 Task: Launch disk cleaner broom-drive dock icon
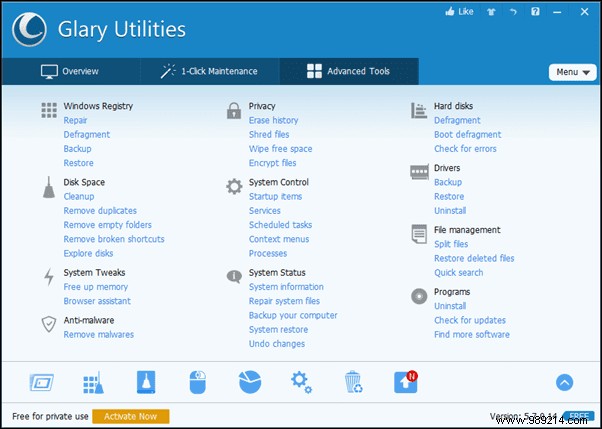(146, 382)
